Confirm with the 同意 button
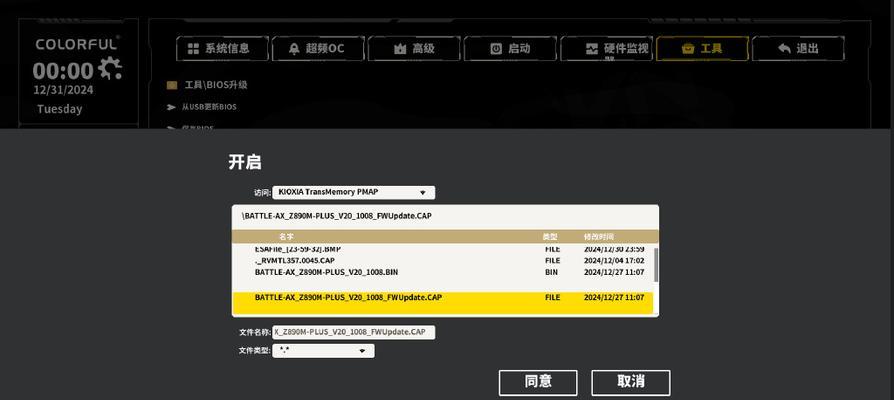Screen dimensions: 894x400 pos(538,382)
